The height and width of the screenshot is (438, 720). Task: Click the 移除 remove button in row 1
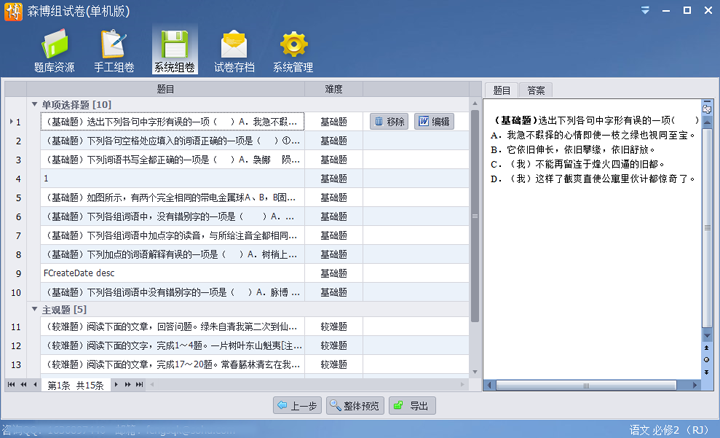pyautogui.click(x=388, y=122)
